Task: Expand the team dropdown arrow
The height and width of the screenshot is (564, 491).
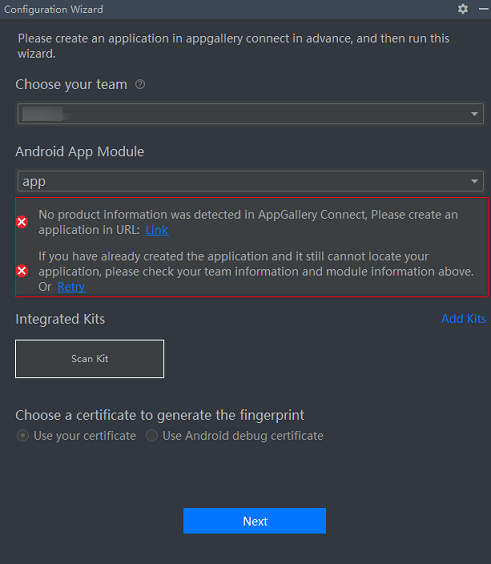Action: [474, 114]
